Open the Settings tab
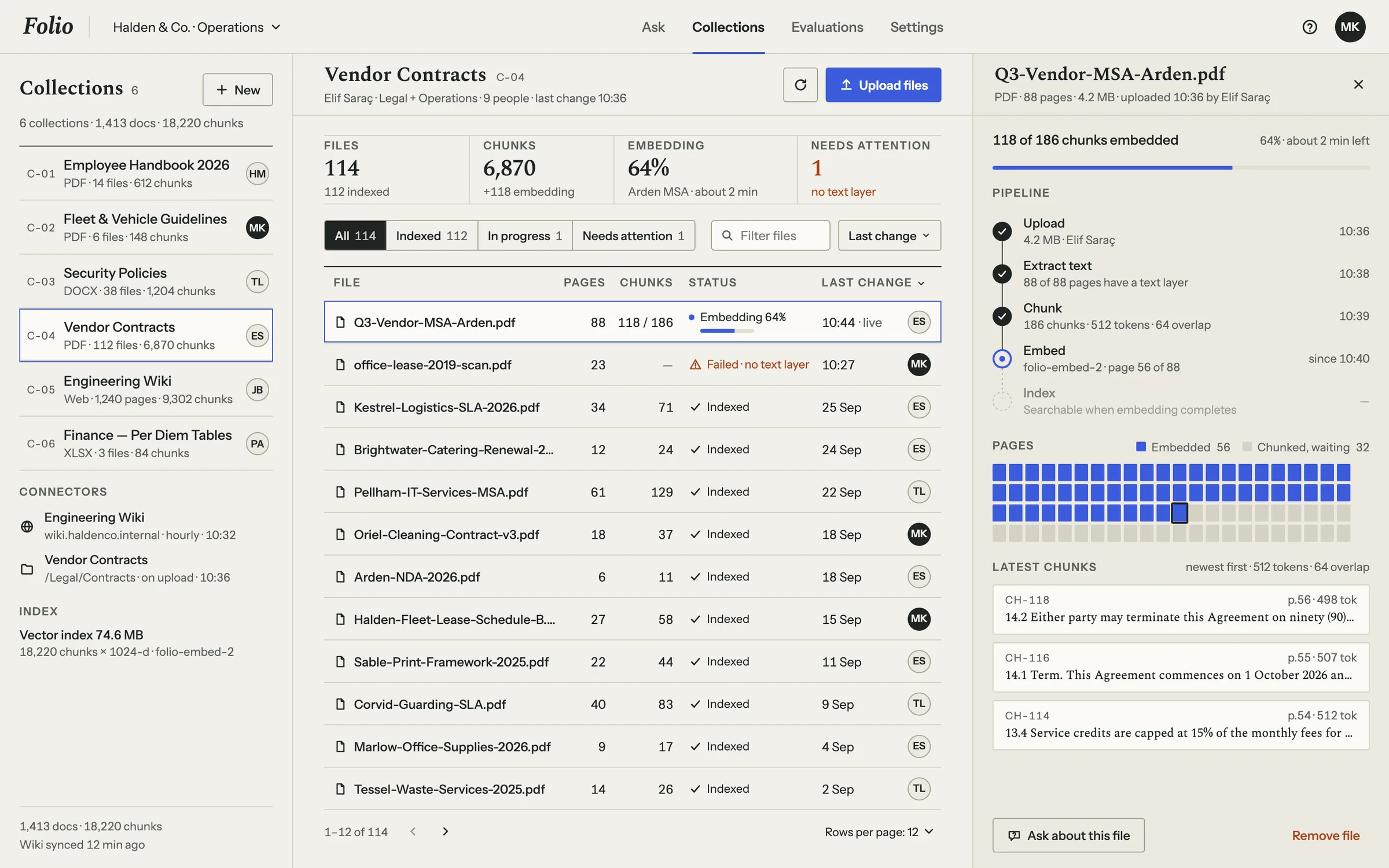1389x868 pixels. point(916,27)
